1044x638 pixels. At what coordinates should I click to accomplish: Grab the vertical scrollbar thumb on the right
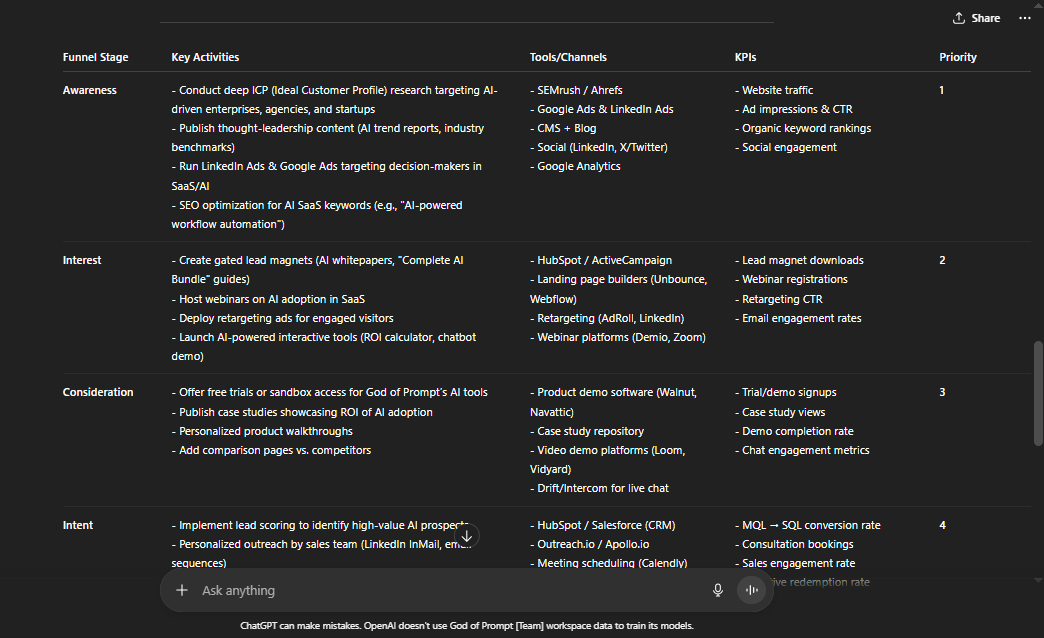point(1038,393)
